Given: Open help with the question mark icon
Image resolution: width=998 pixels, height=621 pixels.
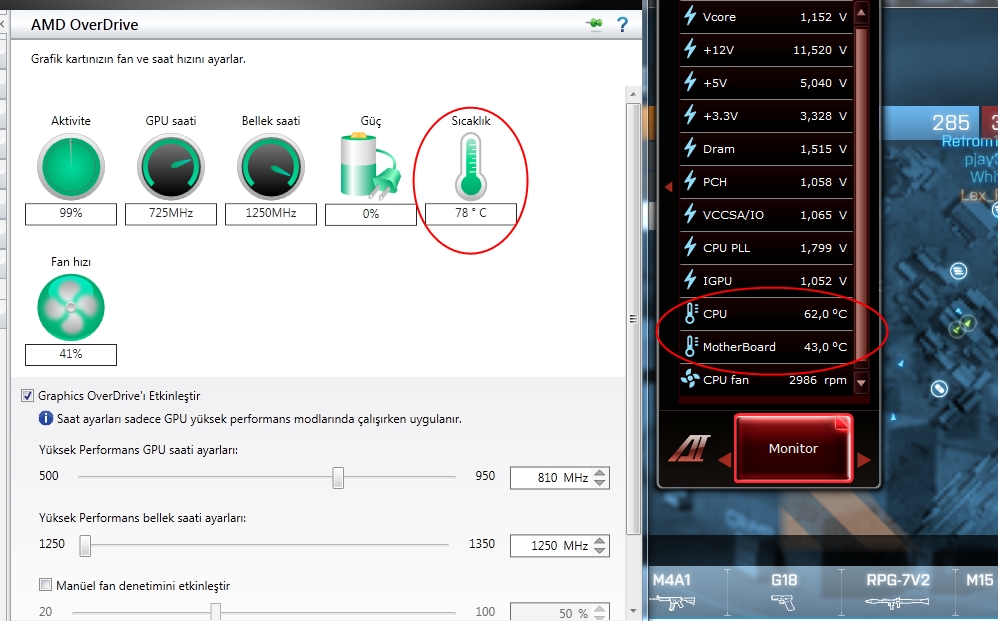Looking at the screenshot, I should 622,25.
